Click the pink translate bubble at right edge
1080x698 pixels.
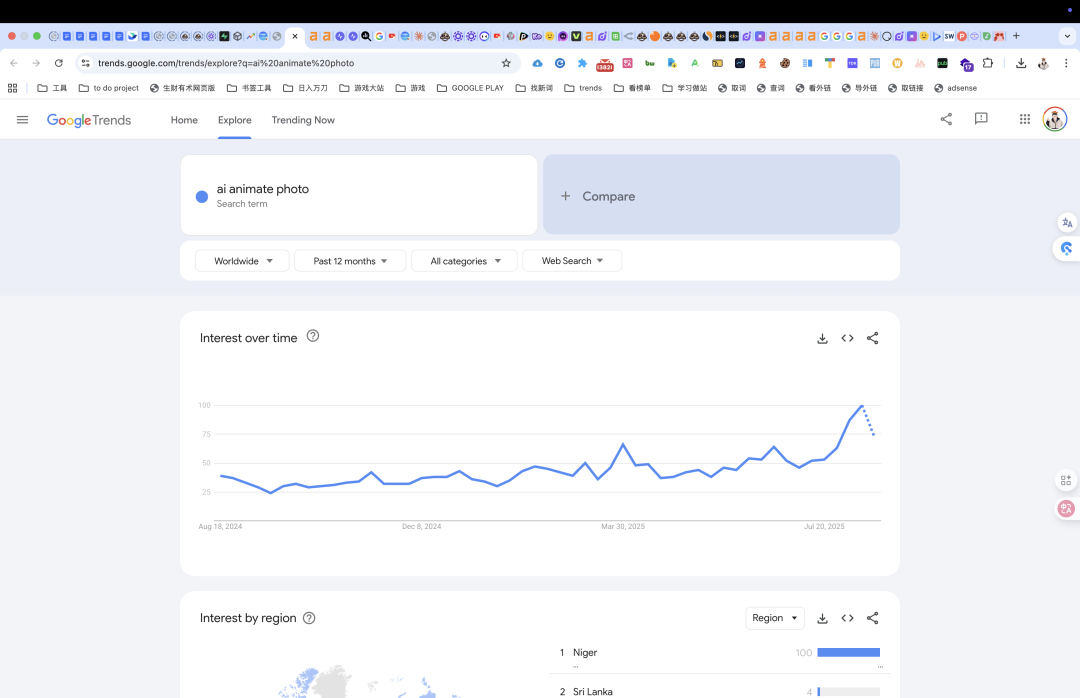point(1066,509)
